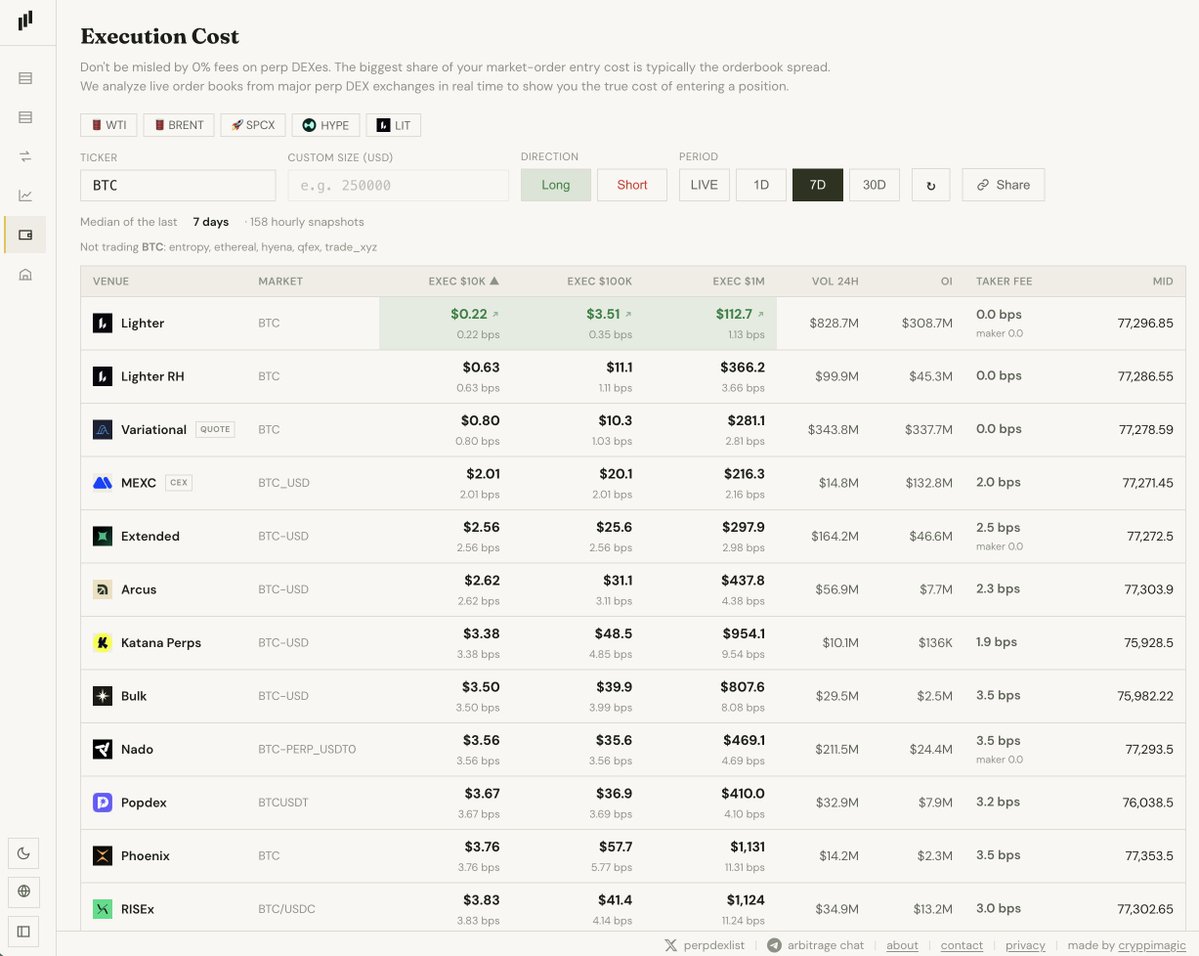
Task: Click the Arcus venue logo
Action: [102, 590]
